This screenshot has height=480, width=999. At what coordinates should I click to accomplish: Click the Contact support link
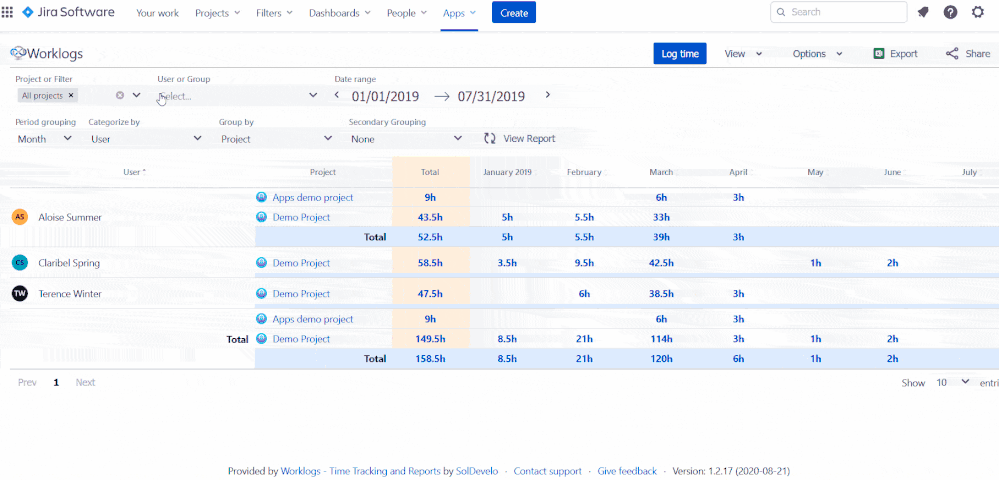click(547, 471)
